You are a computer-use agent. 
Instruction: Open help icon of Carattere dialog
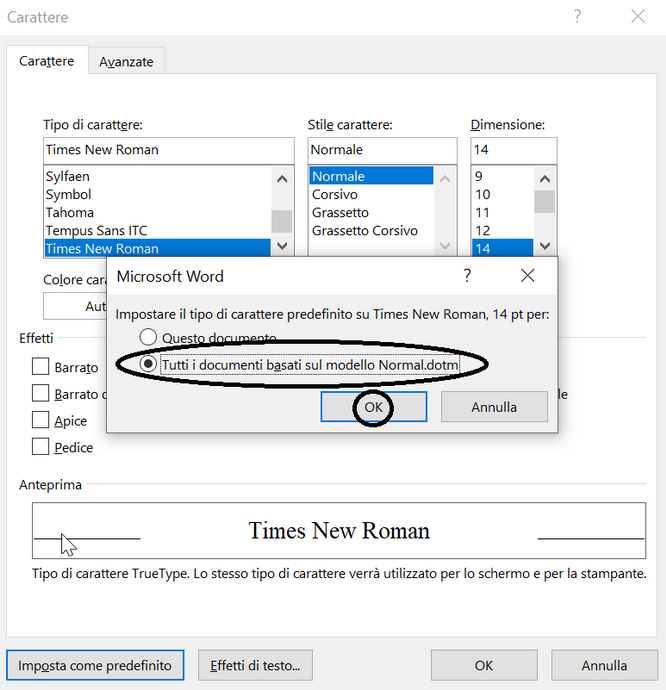577,17
